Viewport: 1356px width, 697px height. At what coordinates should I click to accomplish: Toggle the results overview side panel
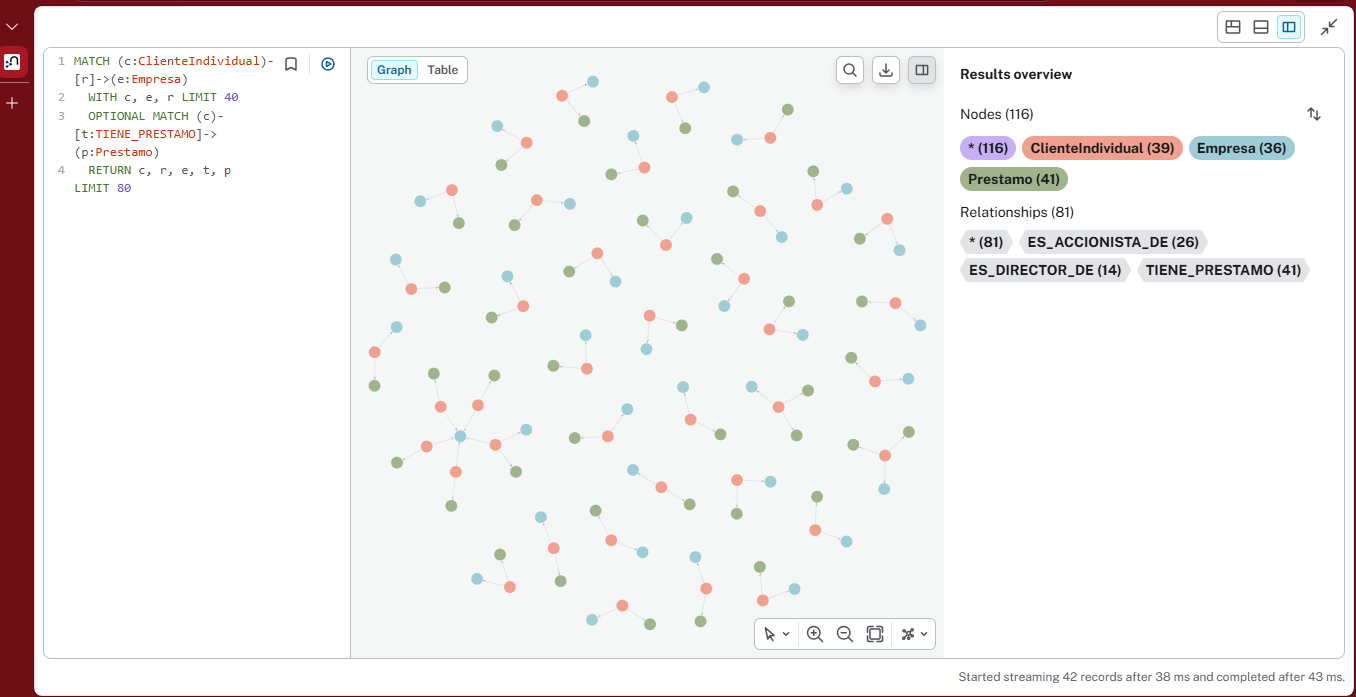tap(922, 70)
